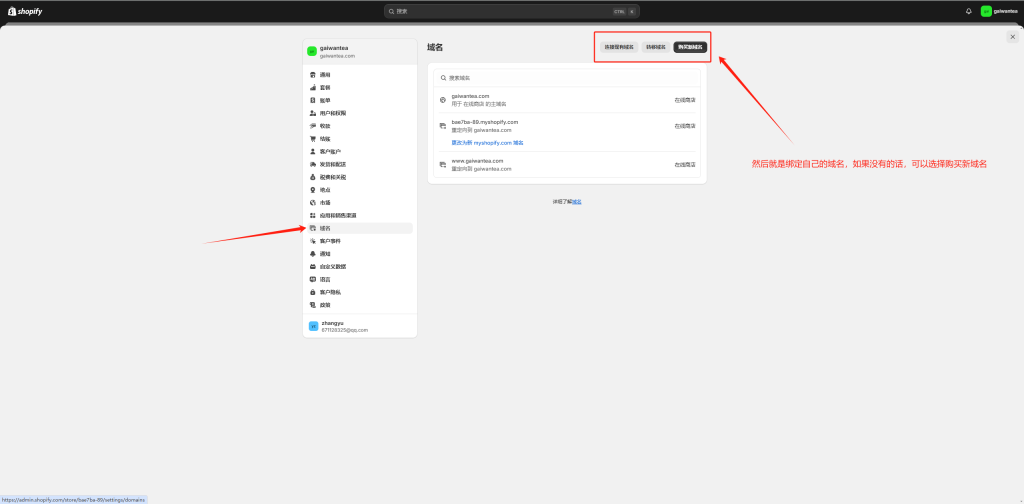The image size is (1024, 504).
Task: Click the notification bell in top bar
Action: click(968, 11)
